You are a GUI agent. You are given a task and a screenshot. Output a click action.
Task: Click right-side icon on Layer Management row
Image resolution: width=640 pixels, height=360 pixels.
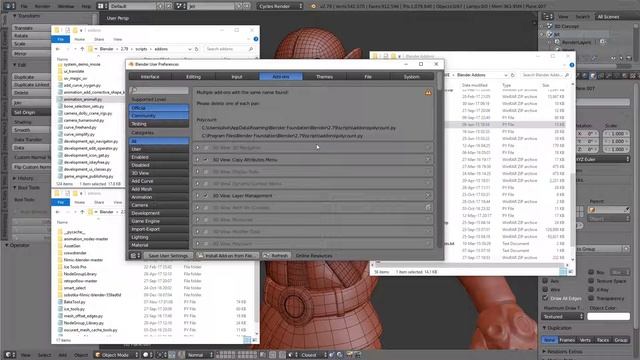428,196
